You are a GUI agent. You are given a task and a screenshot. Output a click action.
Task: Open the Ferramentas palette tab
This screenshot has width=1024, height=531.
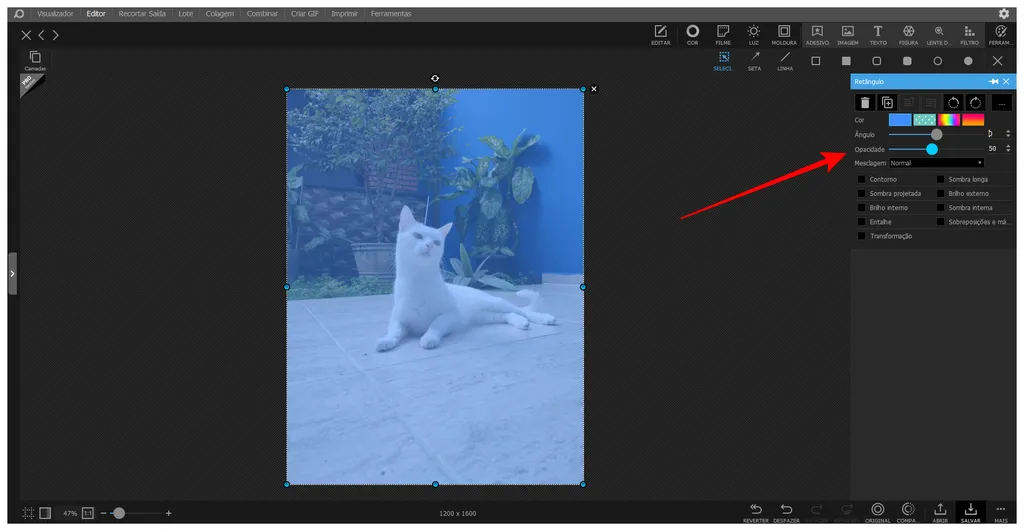click(1000, 35)
